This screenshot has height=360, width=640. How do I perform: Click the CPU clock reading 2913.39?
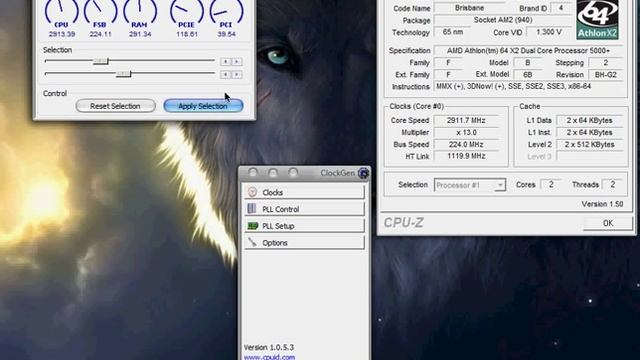tap(62, 34)
